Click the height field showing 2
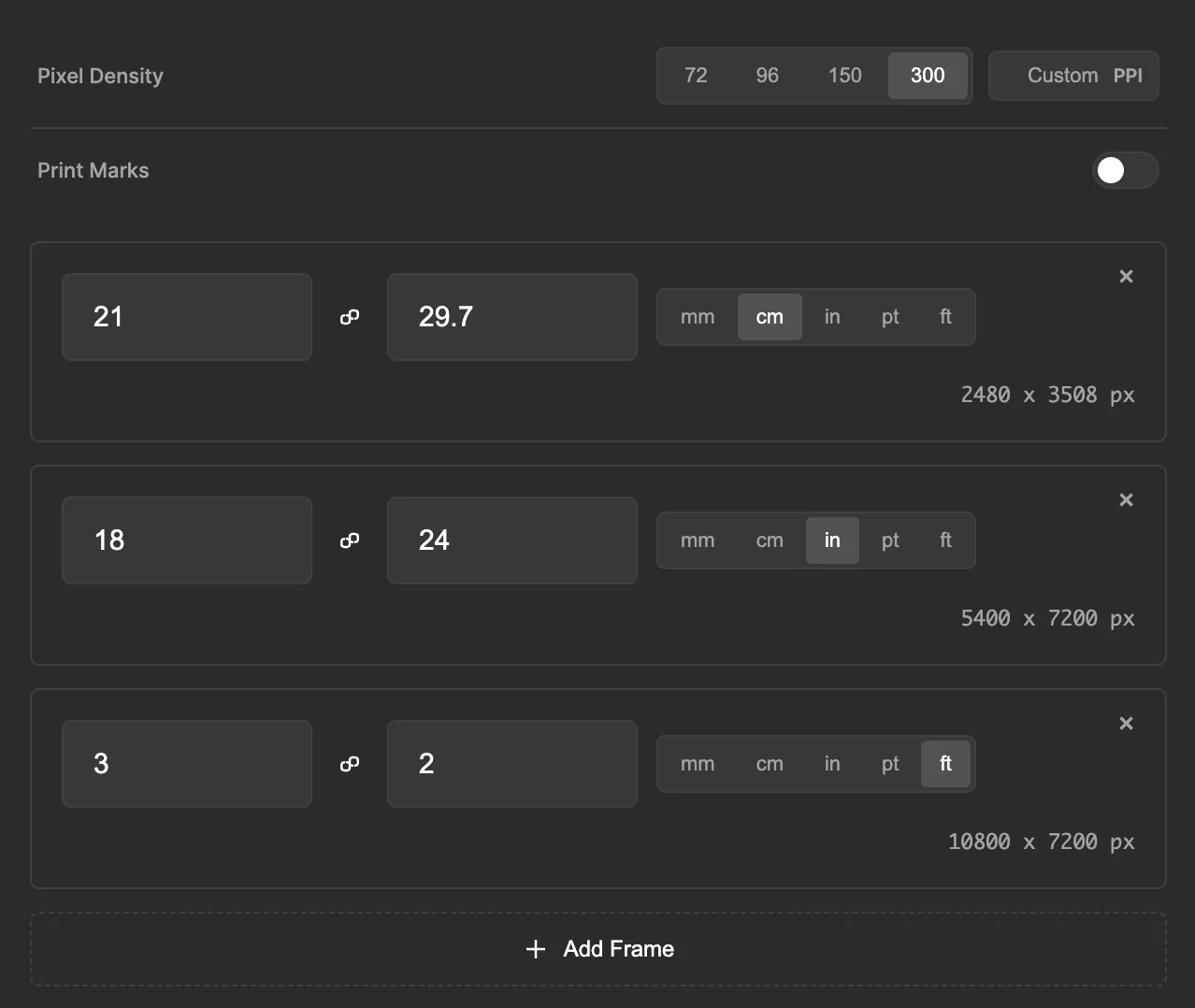Viewport: 1195px width, 1008px height. (x=512, y=764)
